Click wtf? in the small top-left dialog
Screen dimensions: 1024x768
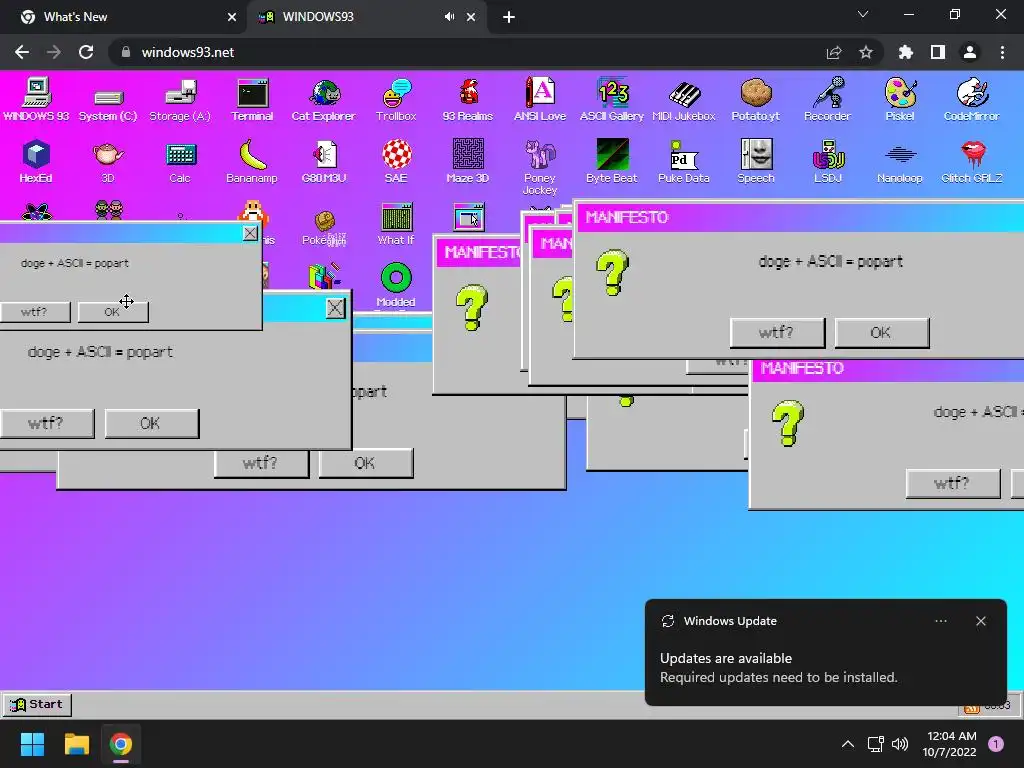click(35, 312)
